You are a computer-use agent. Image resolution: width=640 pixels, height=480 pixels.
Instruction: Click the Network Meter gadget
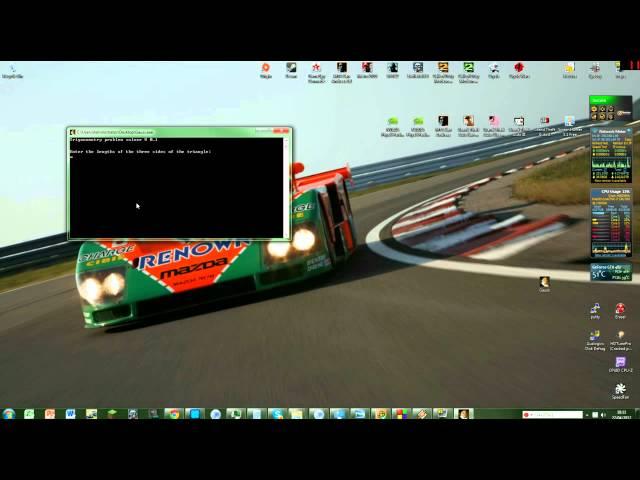611,155
